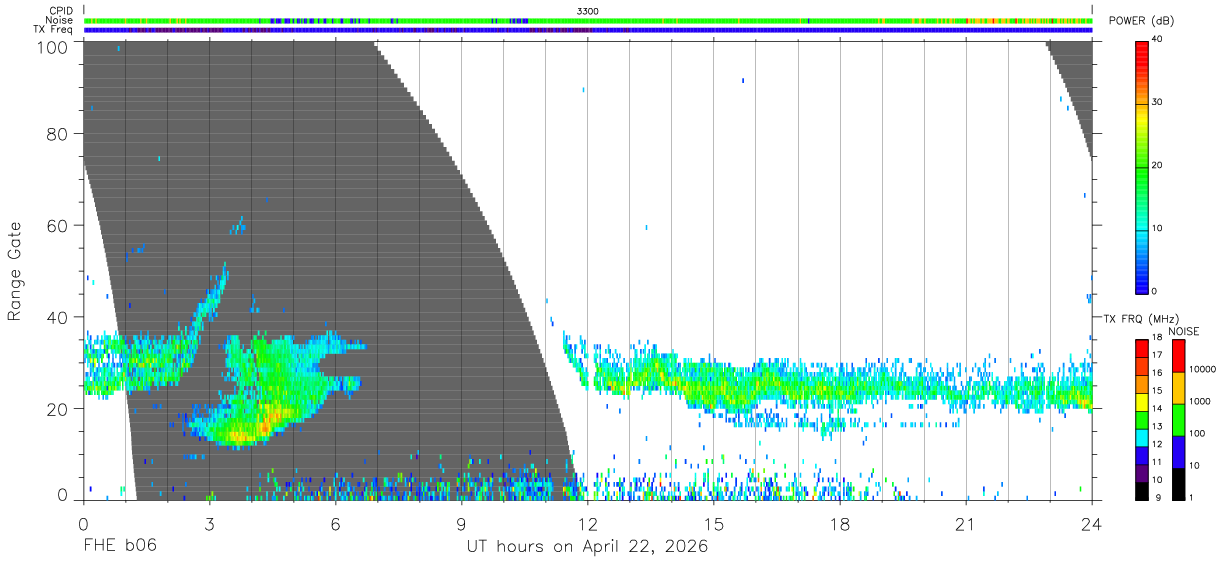Pick the red 17–18 MHz TX frequency swatch

point(1141,349)
